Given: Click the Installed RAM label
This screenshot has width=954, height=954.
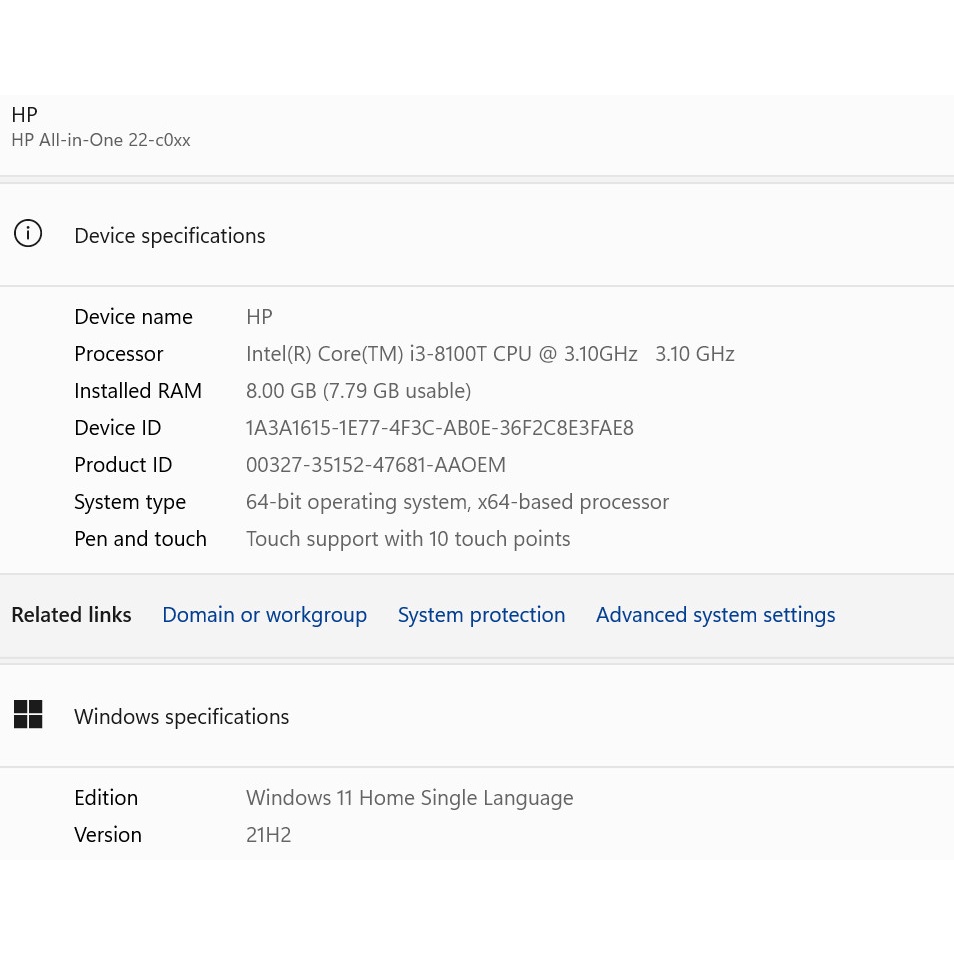Looking at the screenshot, I should 138,391.
